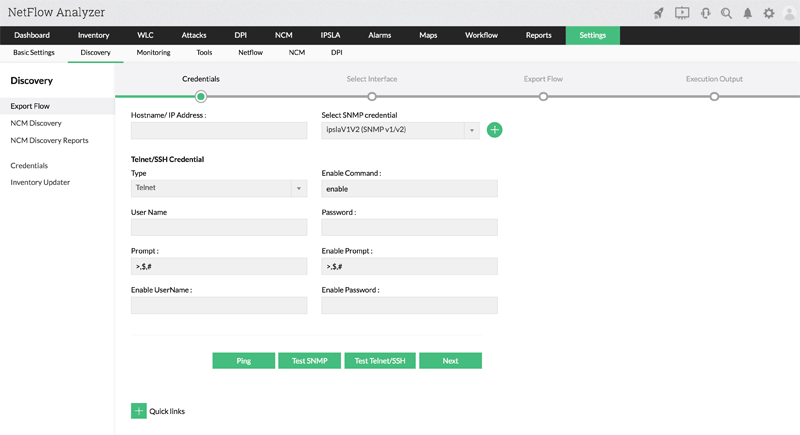
Task: Click the Ping button
Action: pyautogui.click(x=244, y=361)
